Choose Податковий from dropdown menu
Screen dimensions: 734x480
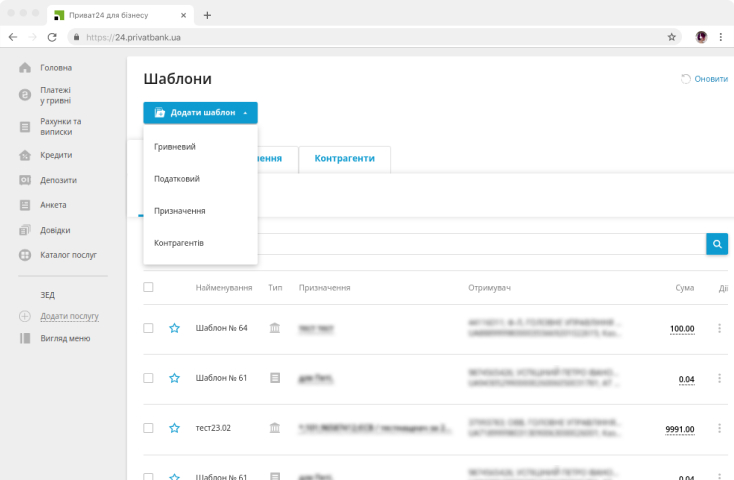[x=177, y=179]
